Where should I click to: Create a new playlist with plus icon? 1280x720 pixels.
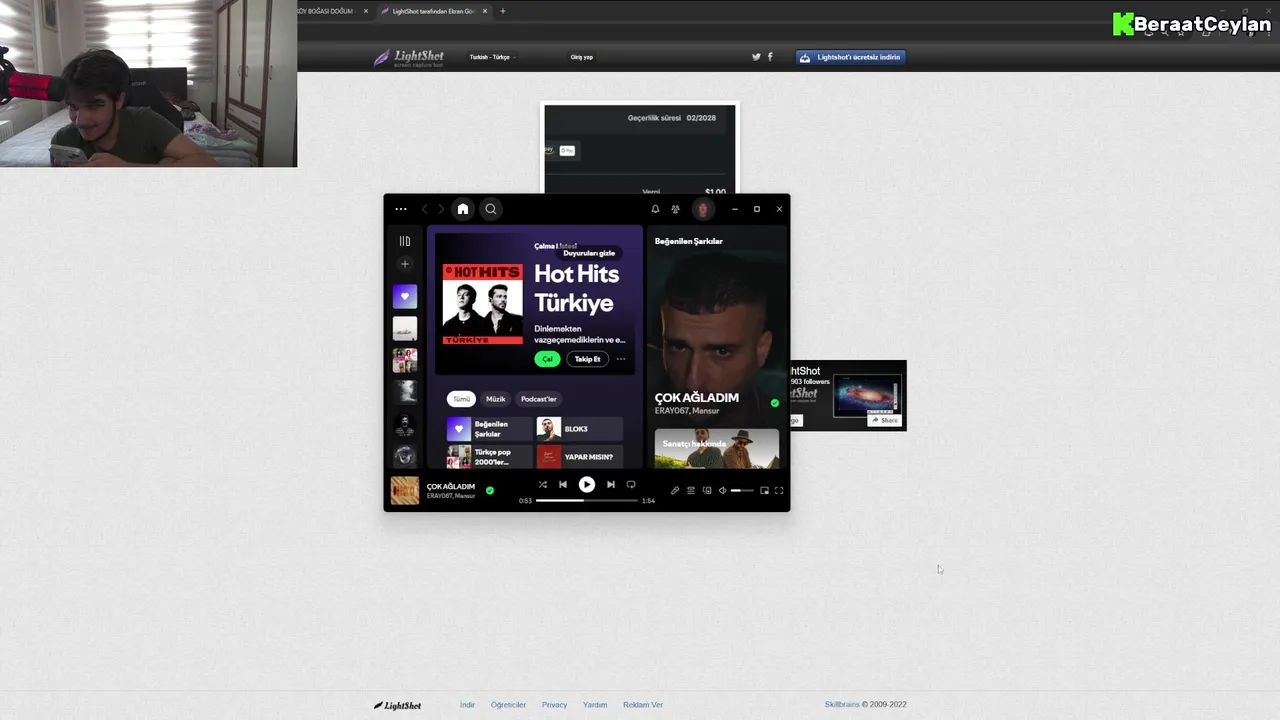click(x=405, y=264)
